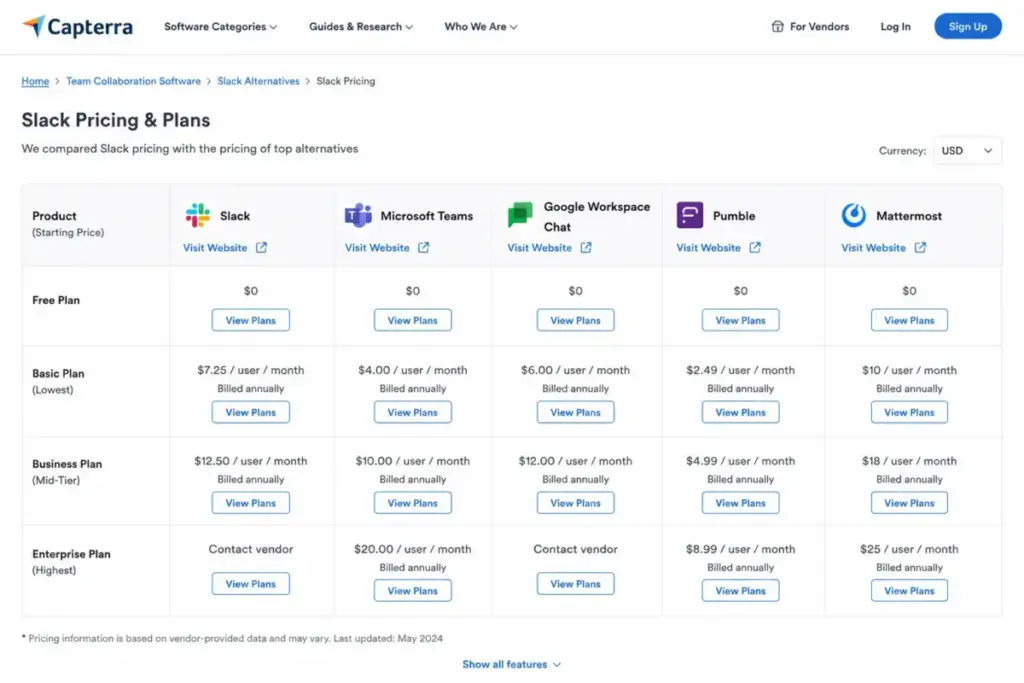The height and width of the screenshot is (683, 1024).
Task: Open Team Collaboration Software breadcrumb
Action: point(133,81)
